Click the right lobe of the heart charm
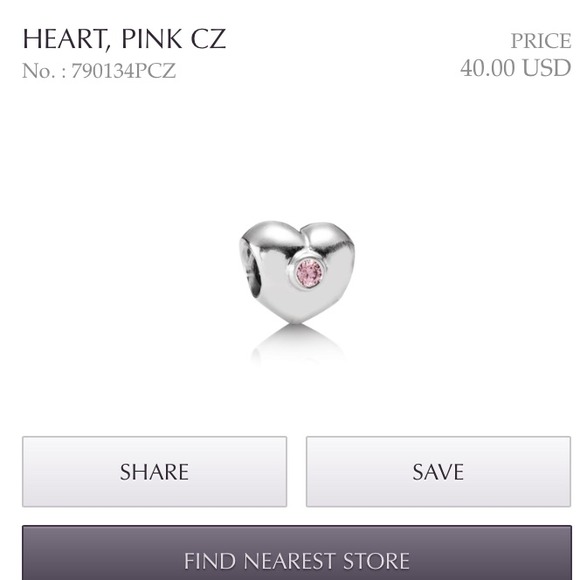The height and width of the screenshot is (580, 580). tap(327, 239)
